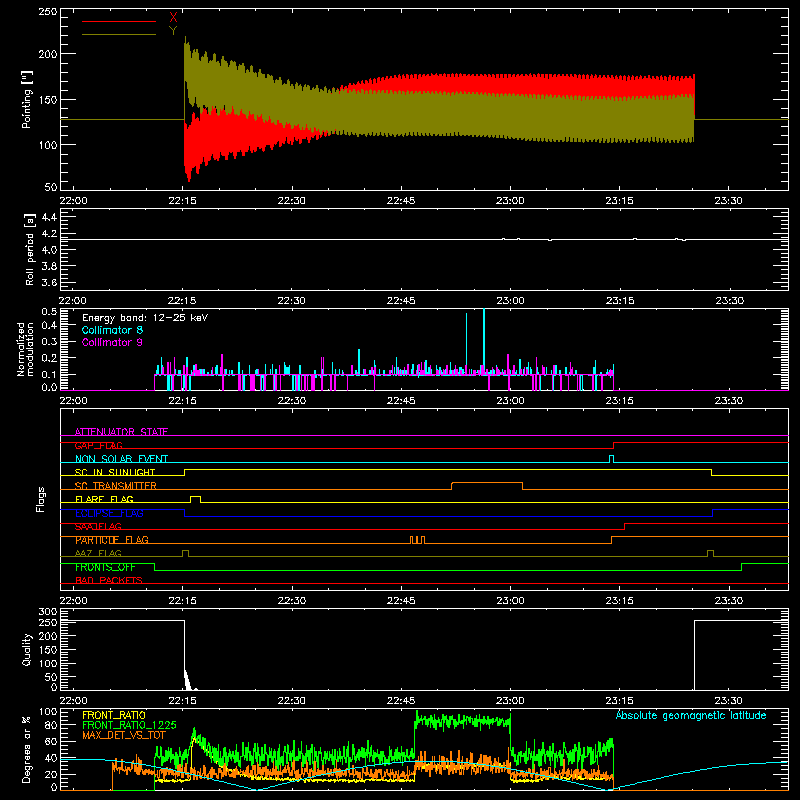
Task: Click the 22:45 time label under Roll period plot
Action: (x=401, y=301)
